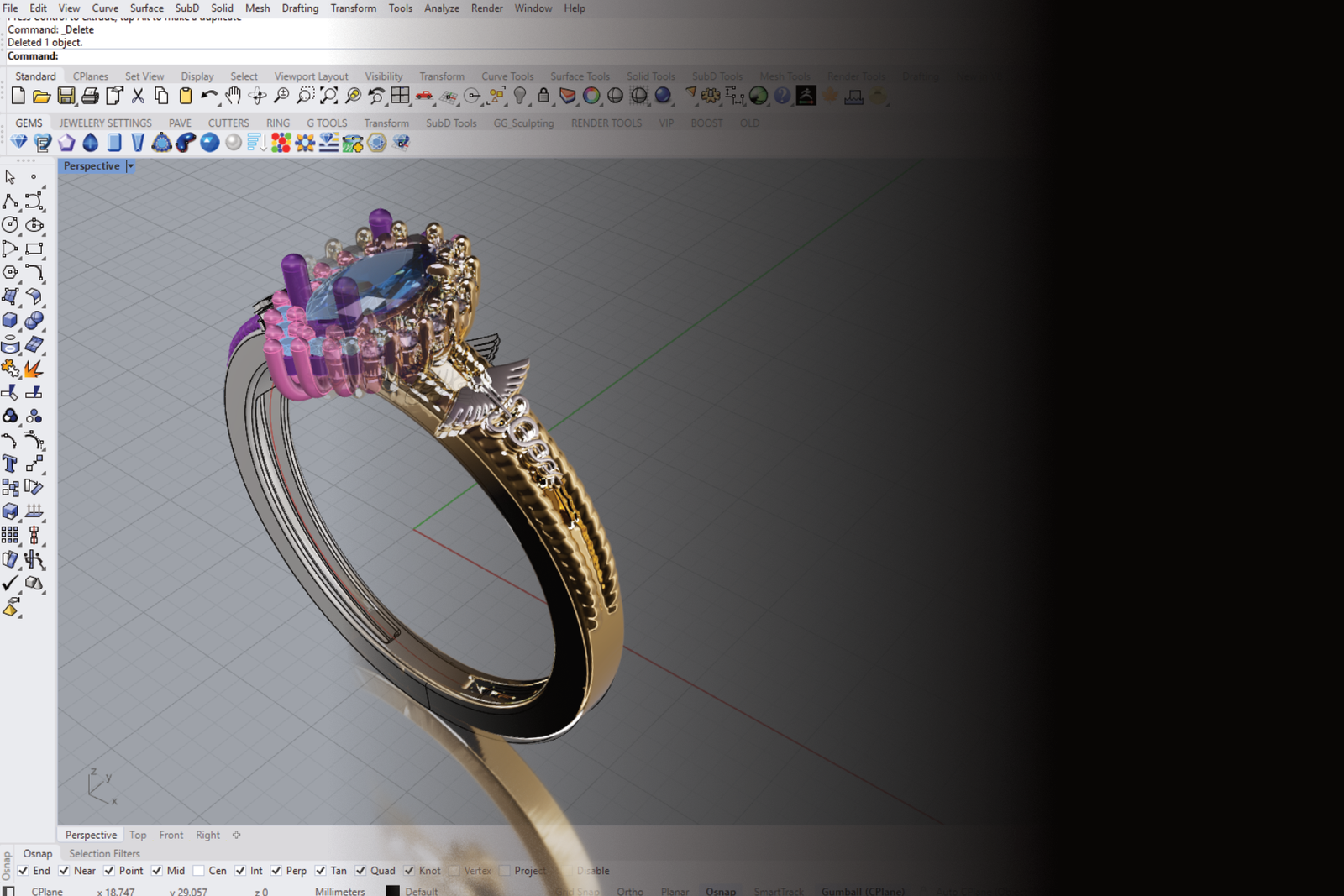Open the Surface menu
1344x896 pixels.
(x=147, y=8)
